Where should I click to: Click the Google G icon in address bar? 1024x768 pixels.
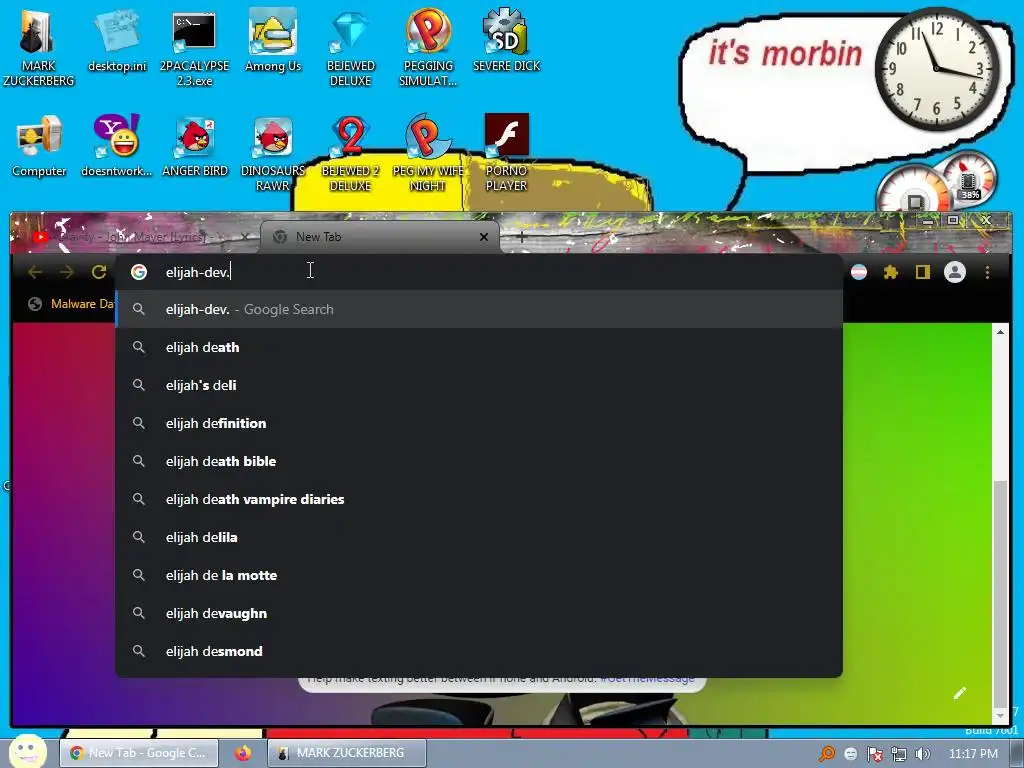138,272
